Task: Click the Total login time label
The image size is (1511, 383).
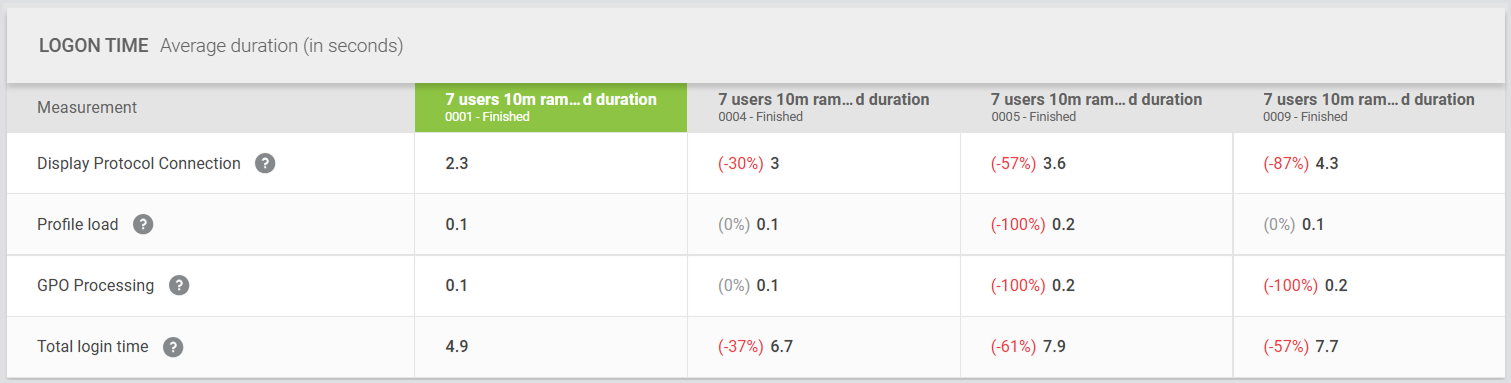Action: click(93, 347)
